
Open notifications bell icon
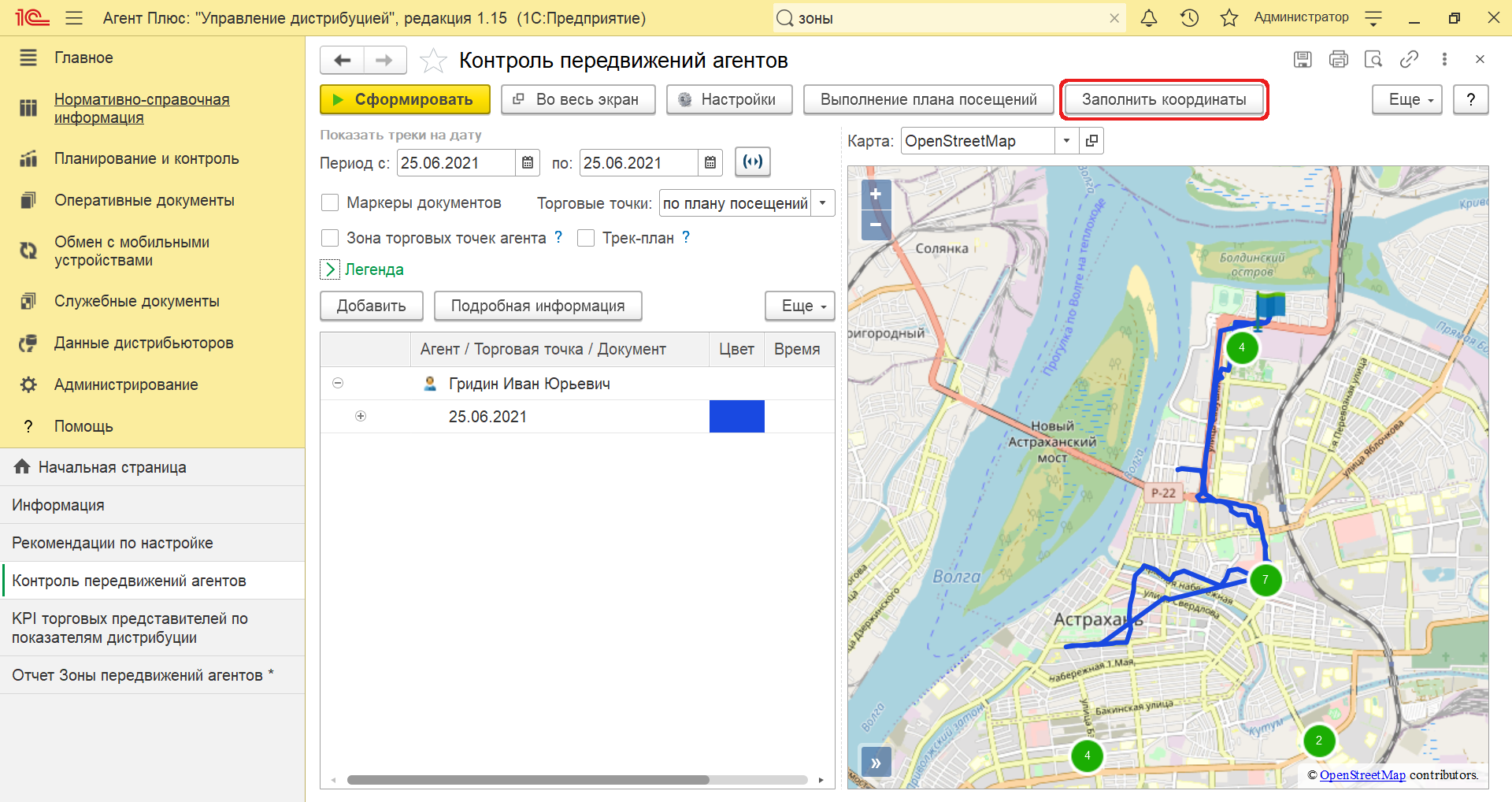pos(1149,17)
